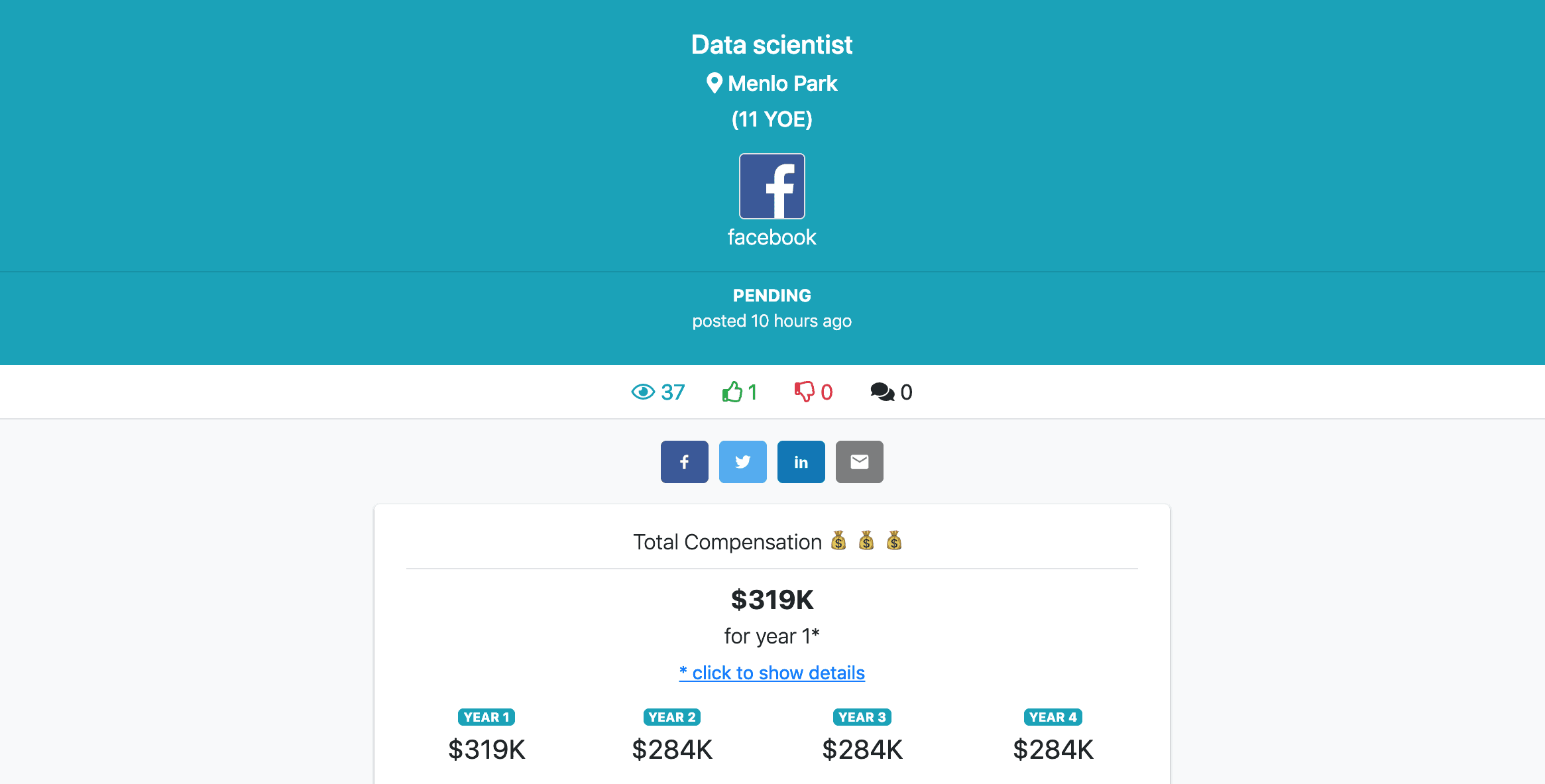The image size is (1545, 784).
Task: Upvote the post with thumbs up
Action: (732, 392)
